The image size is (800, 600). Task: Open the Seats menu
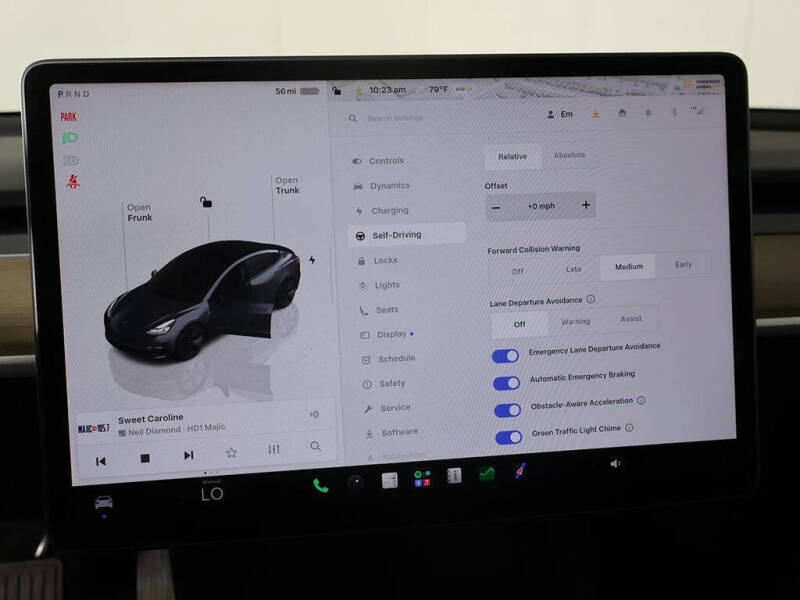(379, 310)
